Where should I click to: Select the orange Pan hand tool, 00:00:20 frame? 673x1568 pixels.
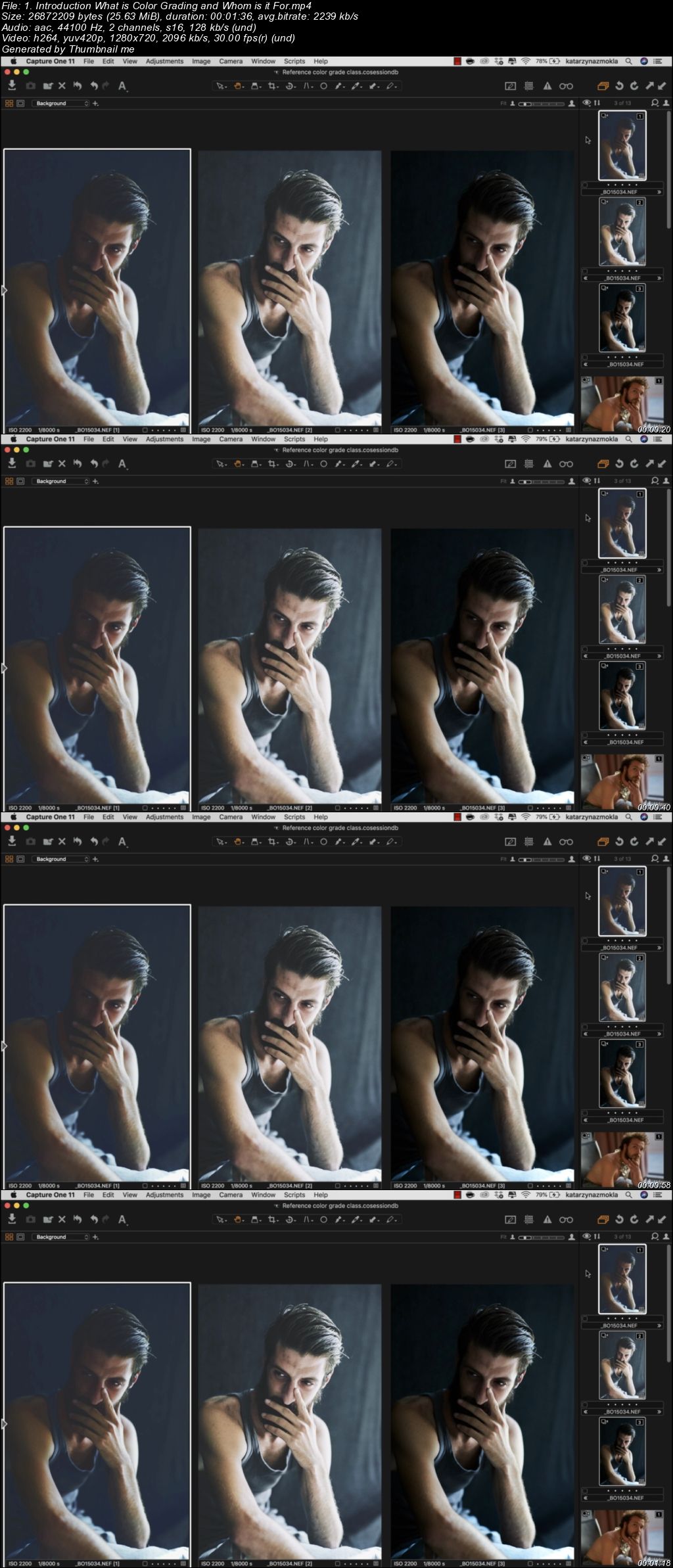[x=239, y=86]
